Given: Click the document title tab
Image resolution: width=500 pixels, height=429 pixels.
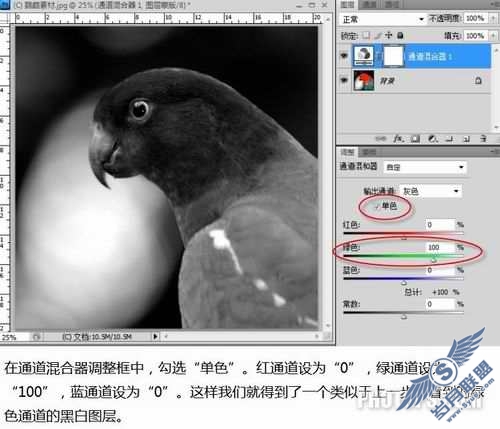Looking at the screenshot, I should (103, 5).
